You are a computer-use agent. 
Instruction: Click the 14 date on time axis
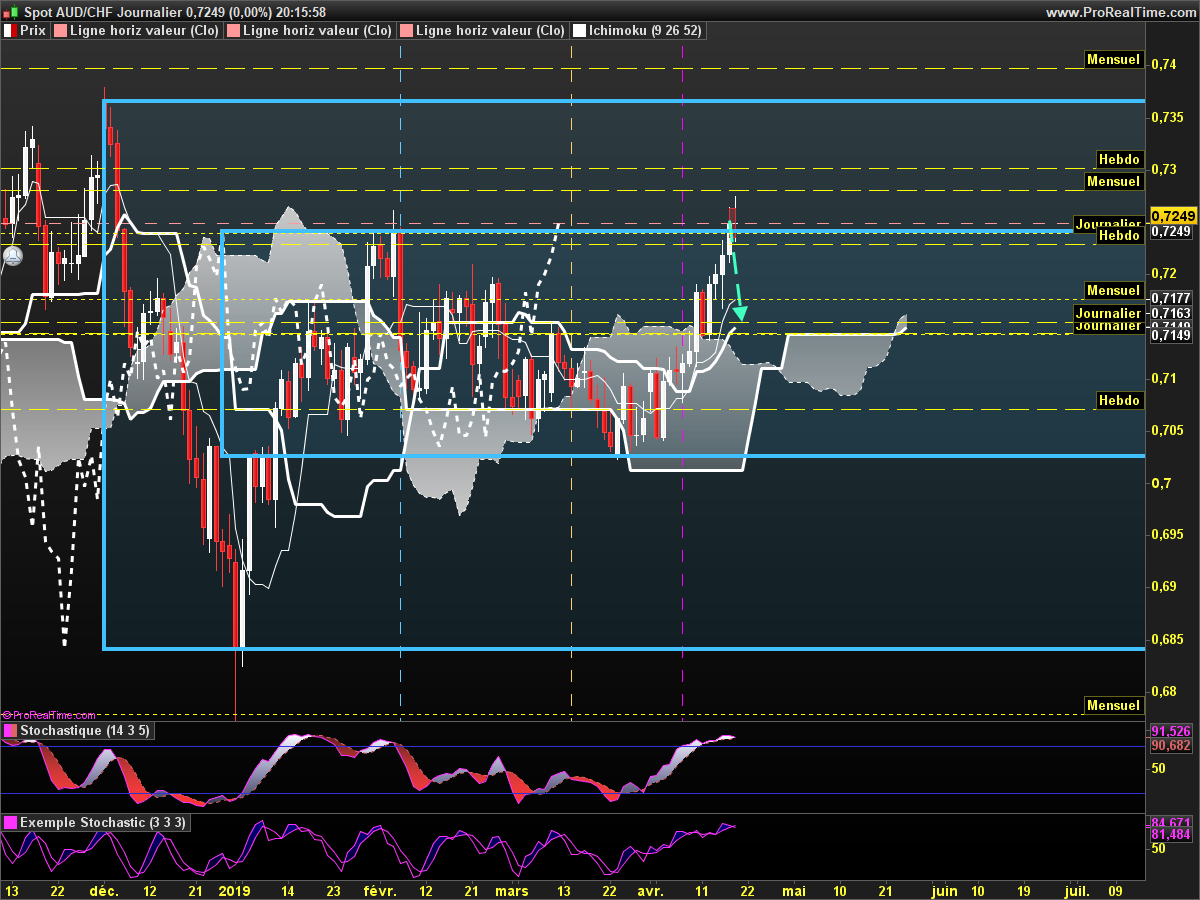pyautogui.click(x=287, y=890)
